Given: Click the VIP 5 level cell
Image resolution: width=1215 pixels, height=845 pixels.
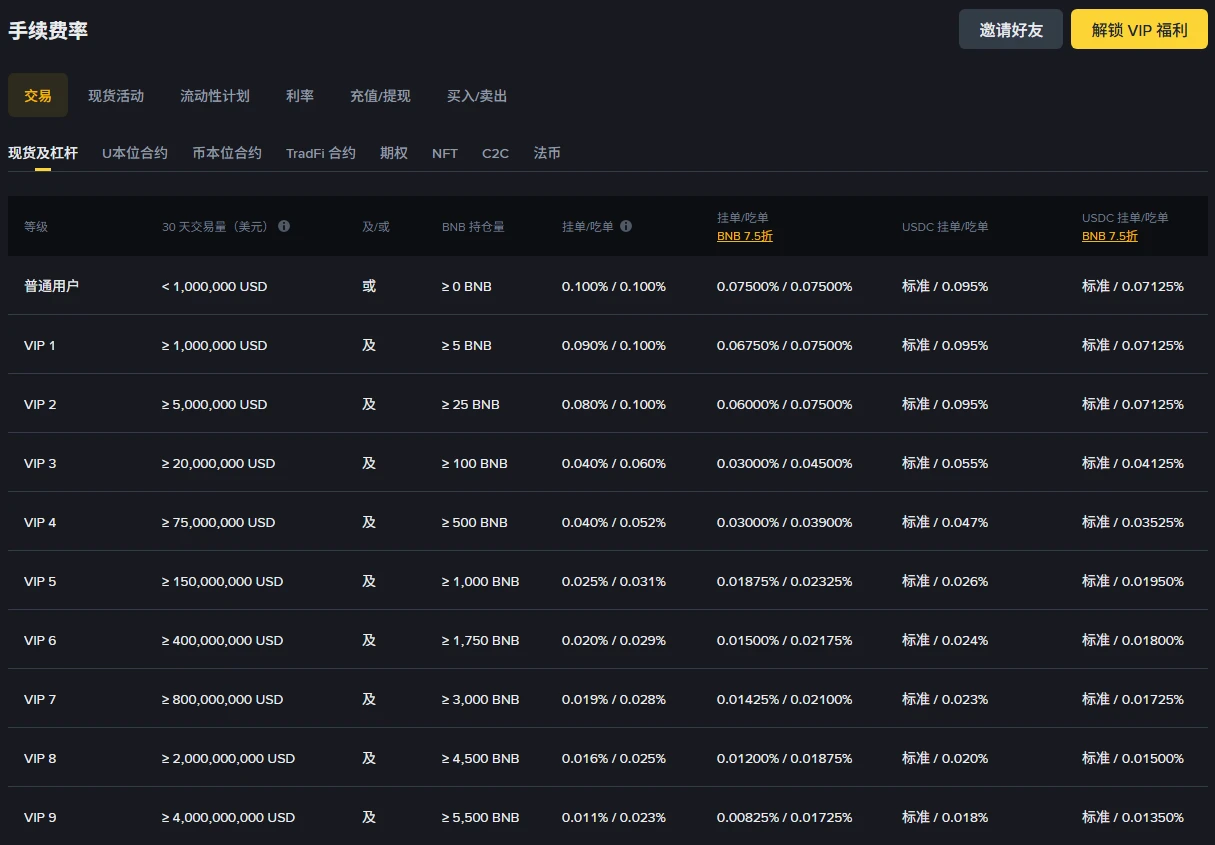Looking at the screenshot, I should 40,581.
